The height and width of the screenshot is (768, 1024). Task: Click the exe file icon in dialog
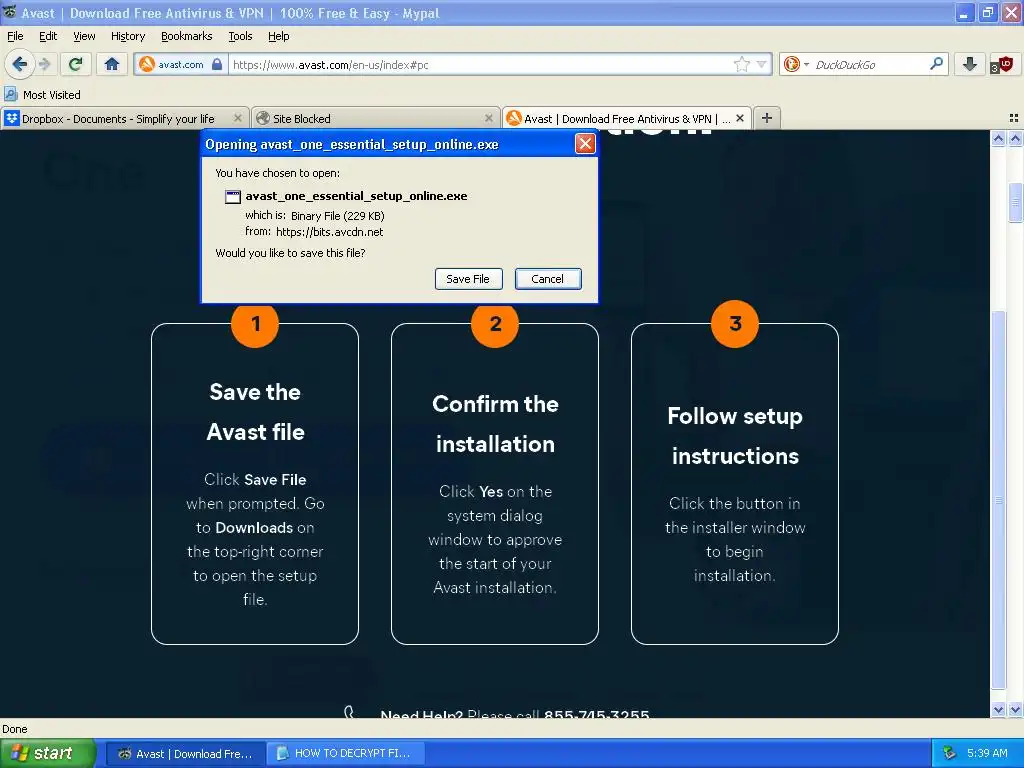(232, 197)
